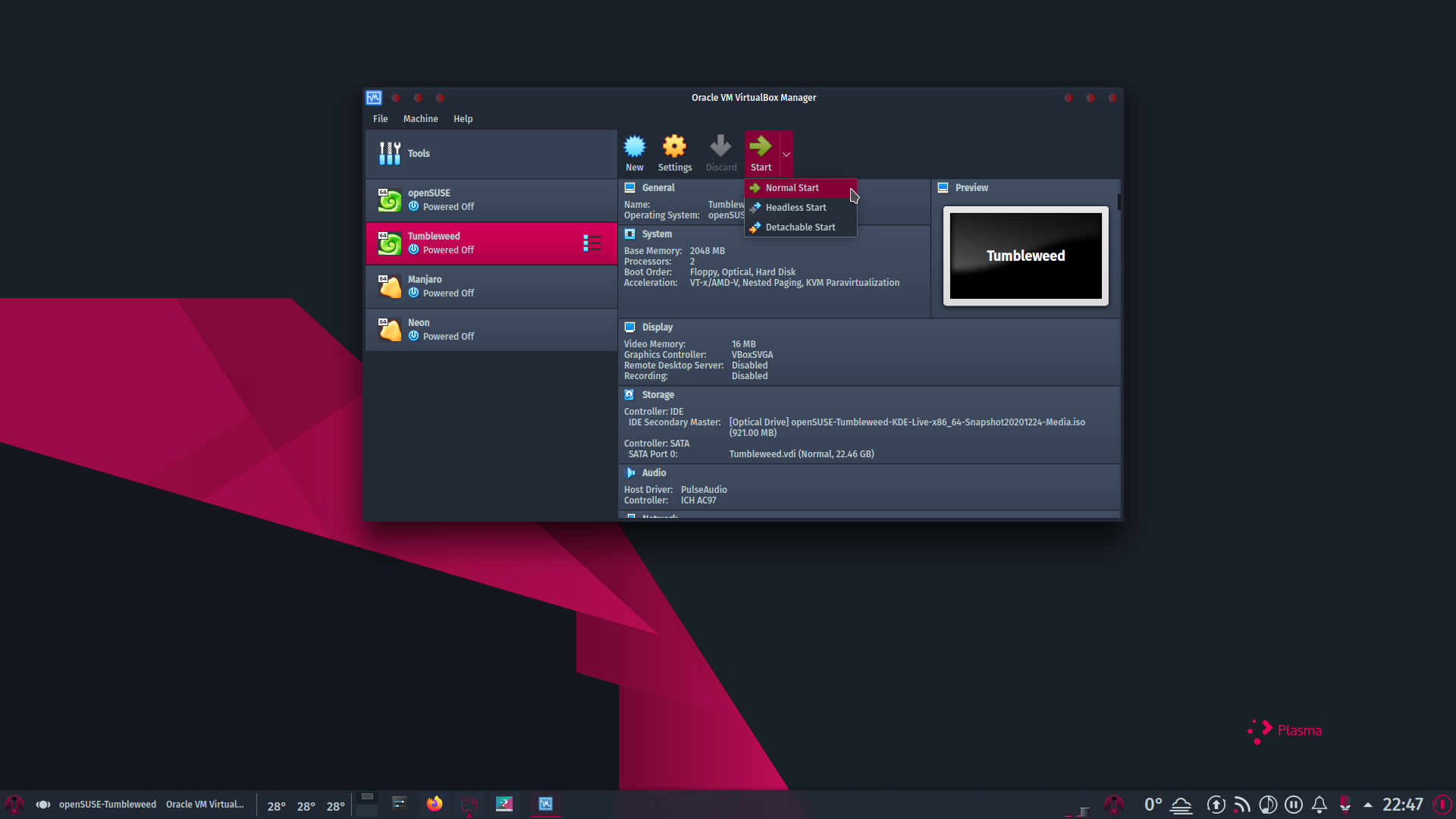Screen dimensions: 1456x819
Task: Click the Discard toolbar icon
Action: (x=720, y=153)
